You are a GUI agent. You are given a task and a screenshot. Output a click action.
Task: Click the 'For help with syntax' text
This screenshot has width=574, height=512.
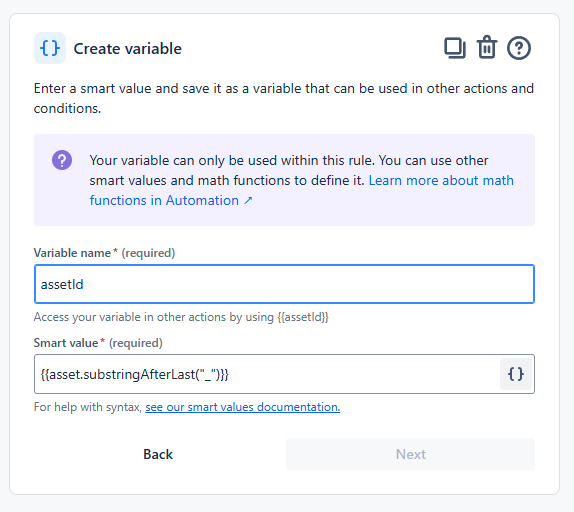88,407
